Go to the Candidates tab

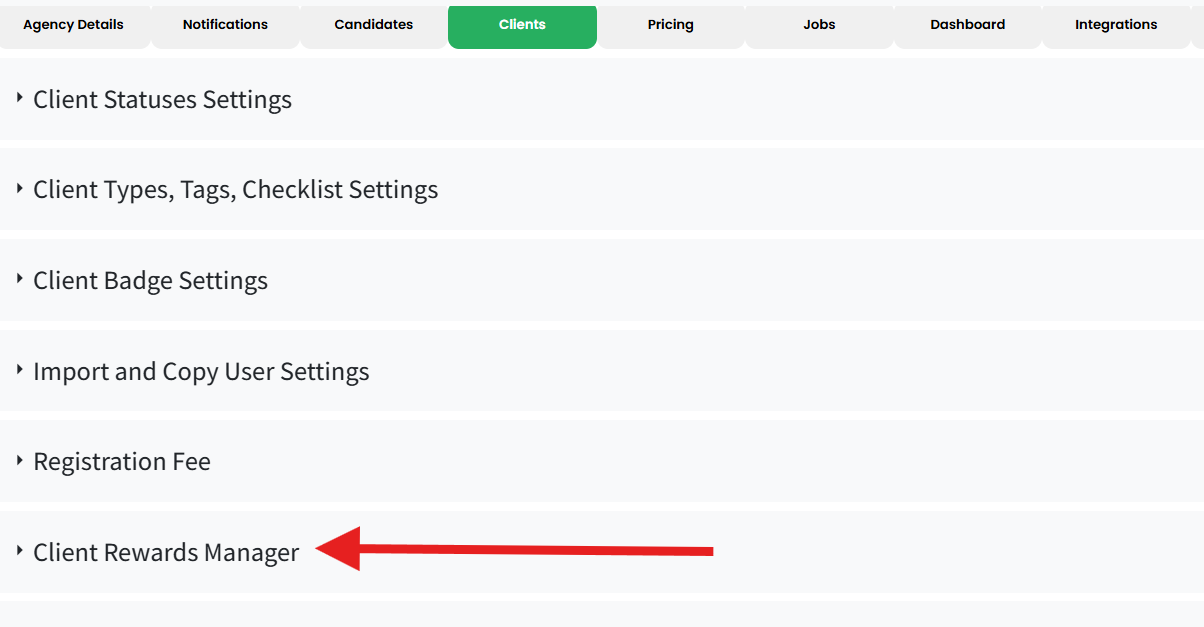pyautogui.click(x=374, y=25)
